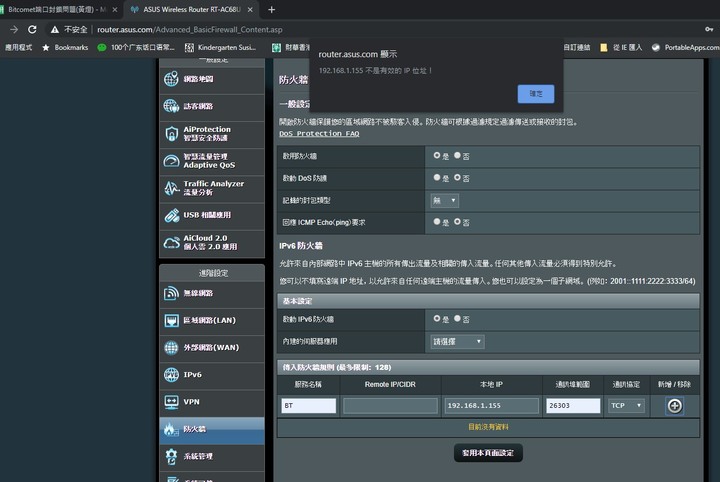Image resolution: width=720 pixels, height=482 pixels.
Task: Disable firewall by selecting 否
Action: coord(457,156)
